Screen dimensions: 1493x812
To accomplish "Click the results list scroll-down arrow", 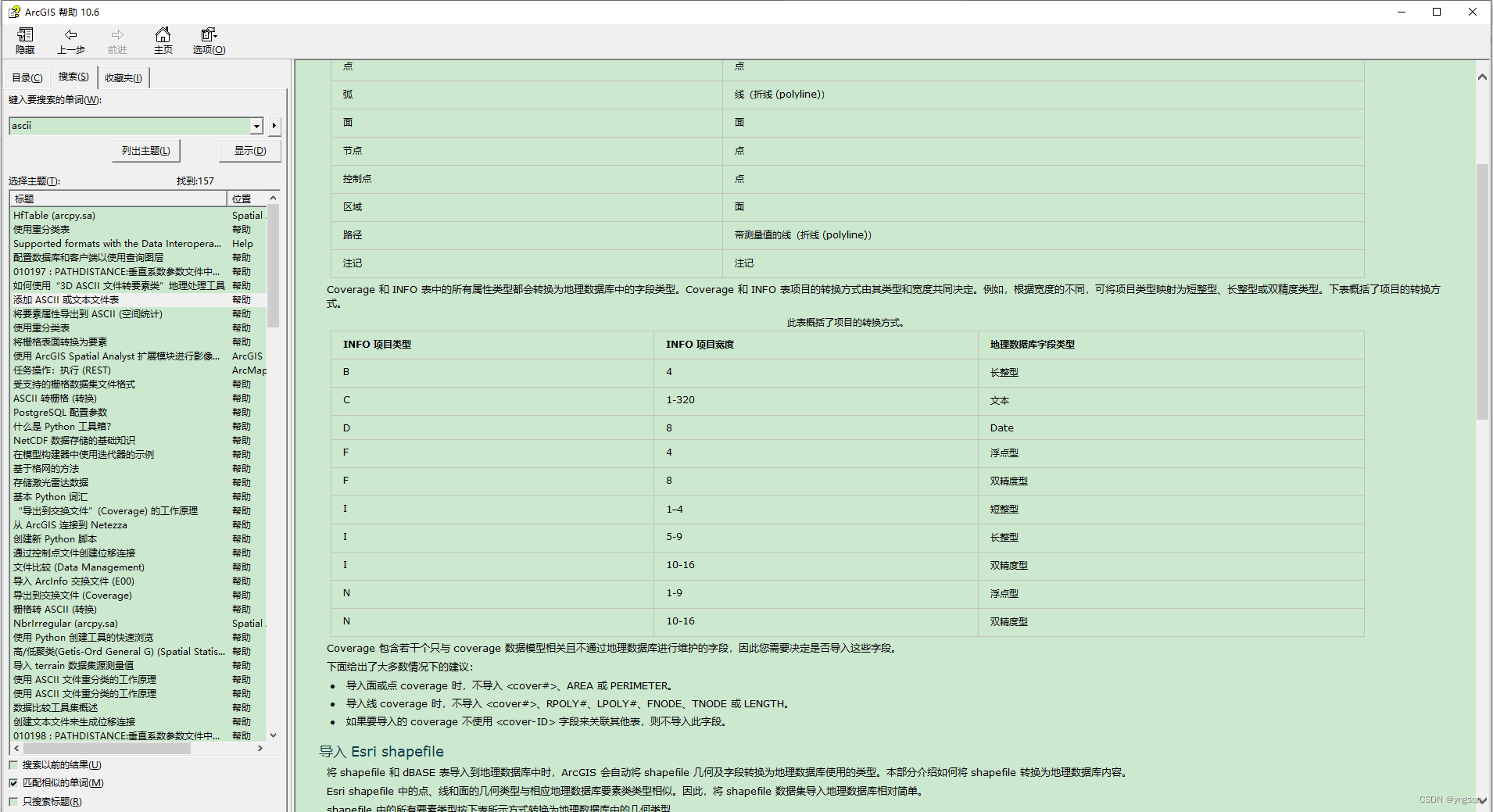I will point(273,735).
